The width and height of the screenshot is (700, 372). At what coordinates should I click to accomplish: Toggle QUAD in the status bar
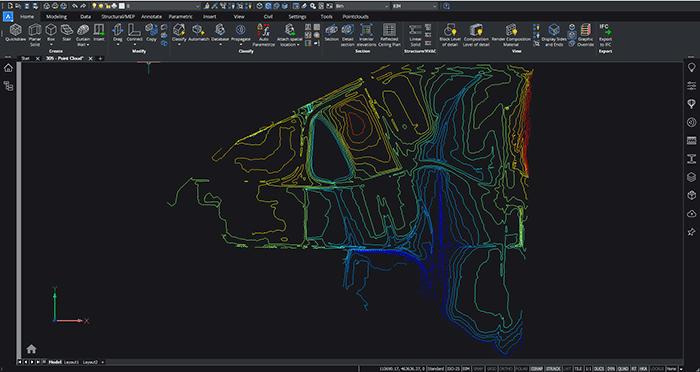pos(623,369)
